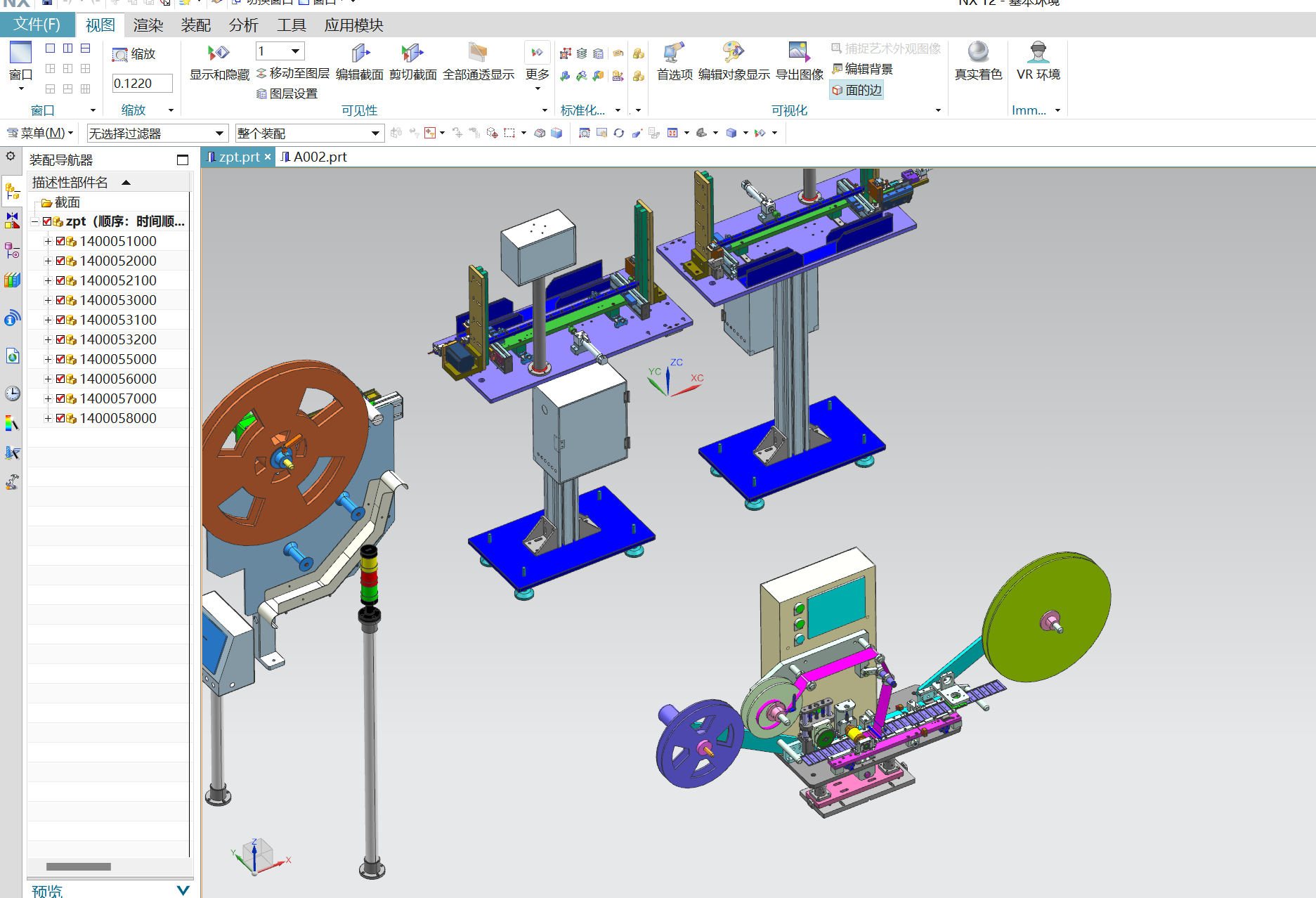The height and width of the screenshot is (898, 1316).
Task: Switch to the Assemblies ribbon tab
Action: 195,25
